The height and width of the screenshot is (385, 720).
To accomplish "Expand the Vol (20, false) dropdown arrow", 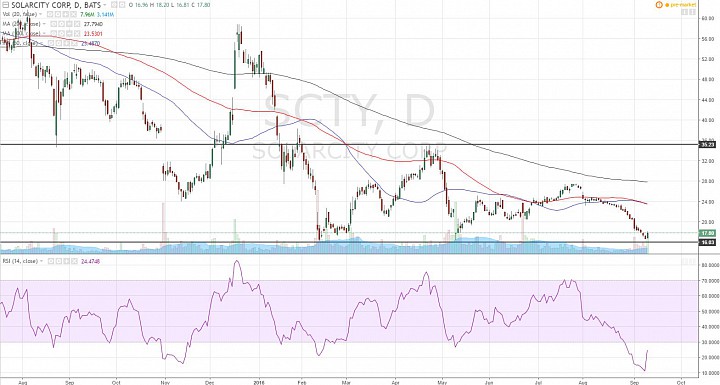I will click(x=40, y=14).
